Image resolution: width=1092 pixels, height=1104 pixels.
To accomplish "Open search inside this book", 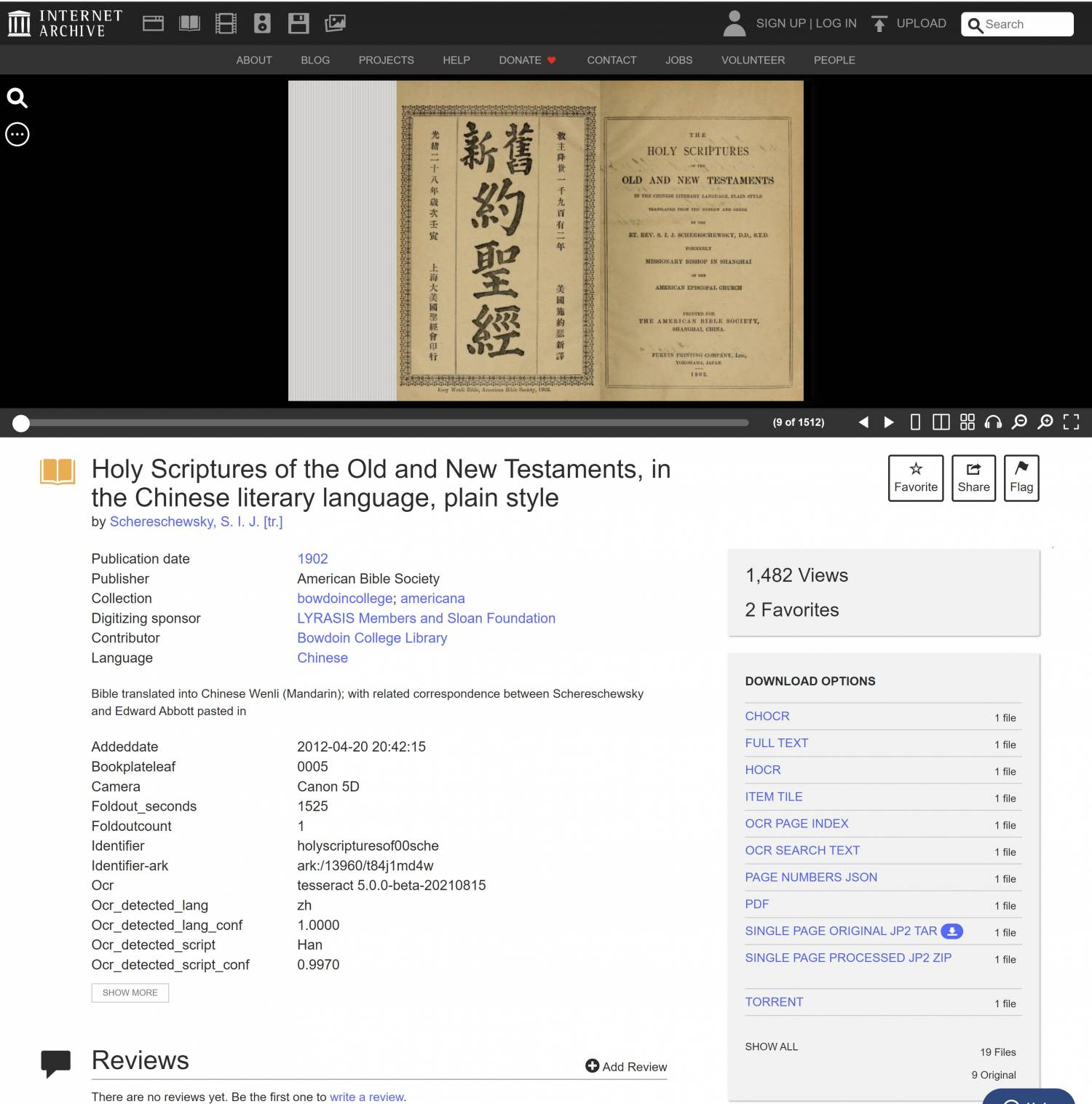I will 17,97.
